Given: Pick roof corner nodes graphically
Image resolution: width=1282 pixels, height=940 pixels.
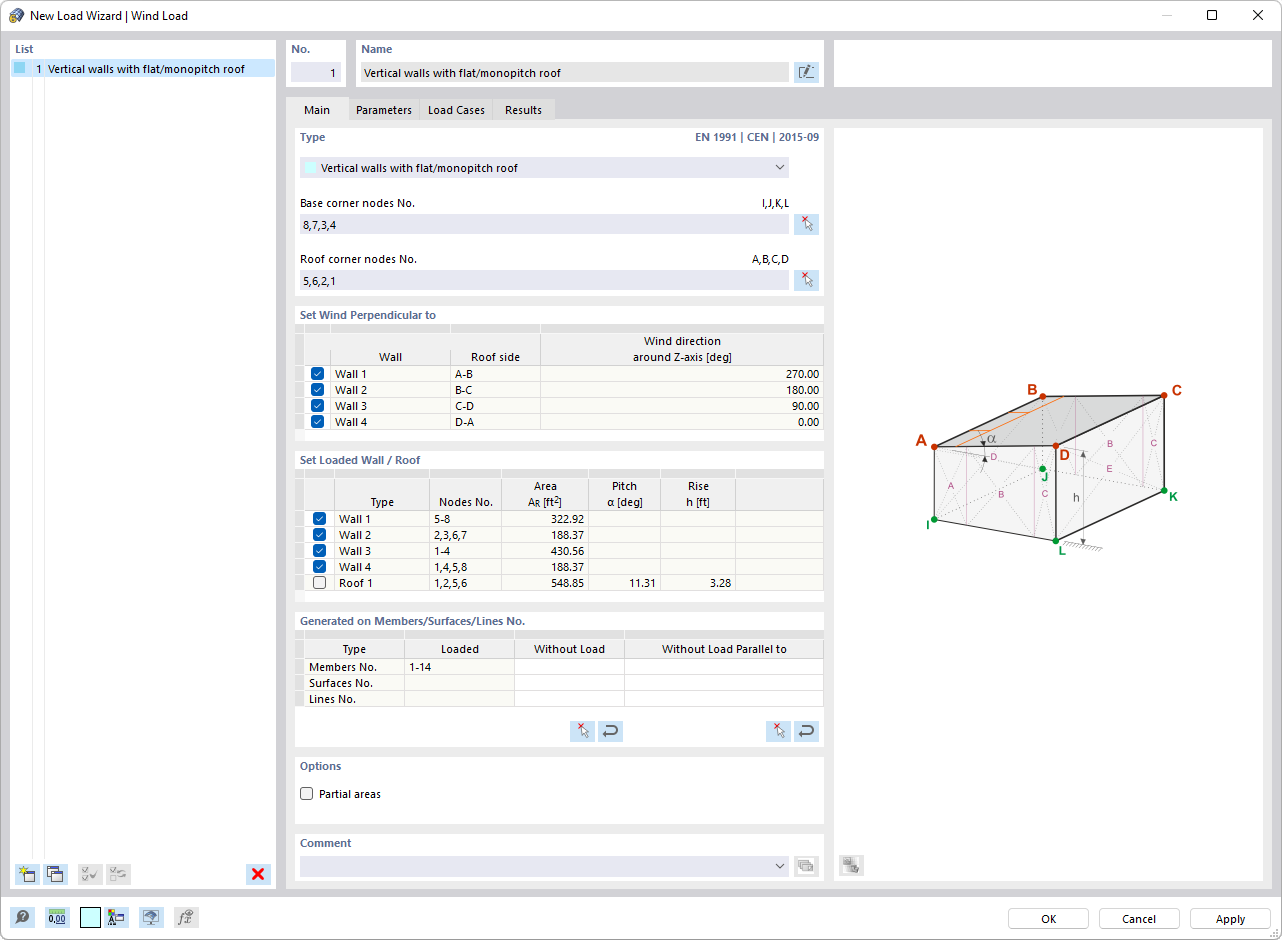Looking at the screenshot, I should point(806,280).
